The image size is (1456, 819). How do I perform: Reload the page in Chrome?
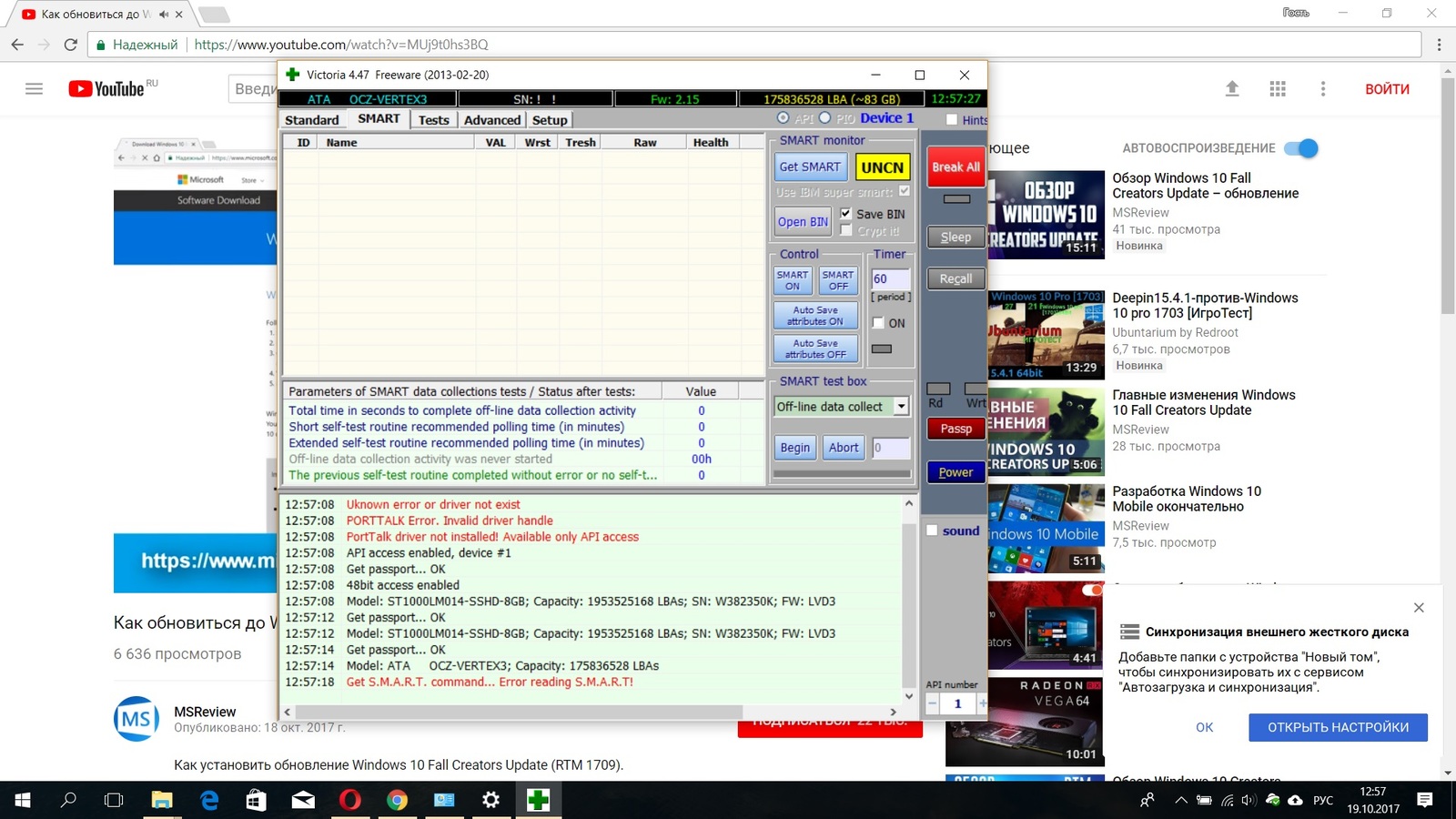click(71, 44)
